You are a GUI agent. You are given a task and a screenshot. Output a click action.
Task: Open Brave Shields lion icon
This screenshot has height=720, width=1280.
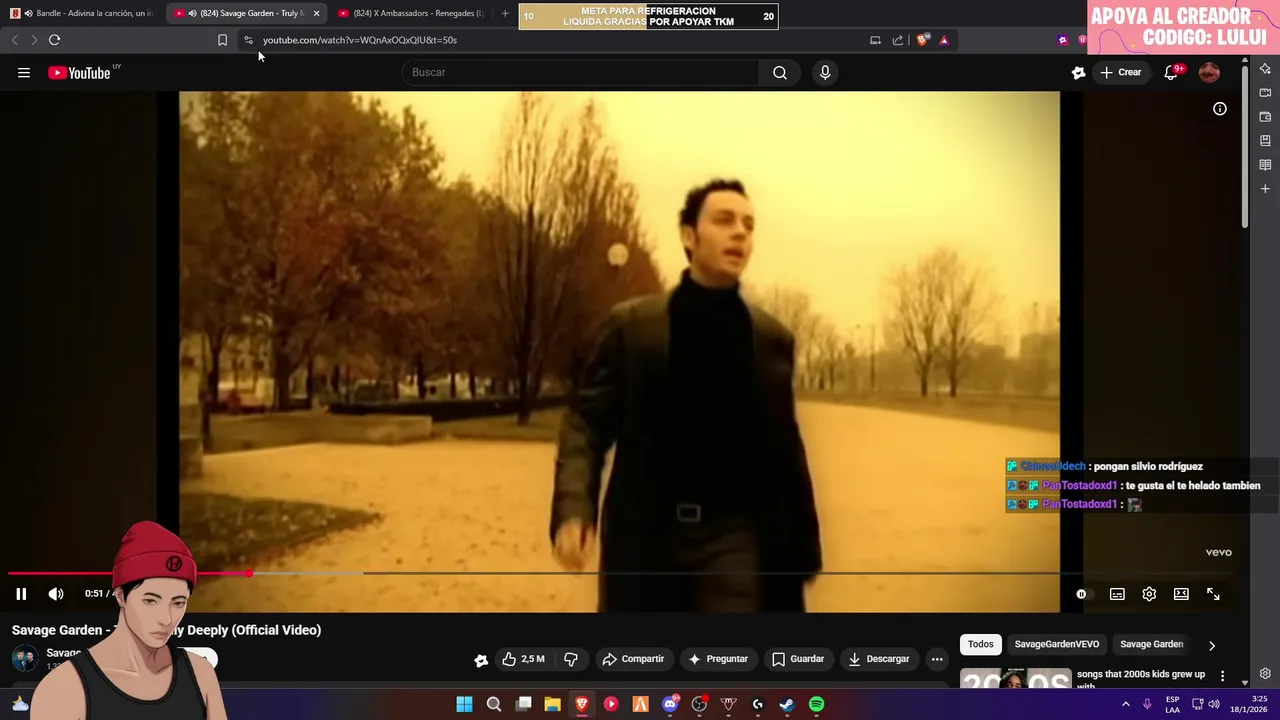pyautogui.click(x=922, y=40)
